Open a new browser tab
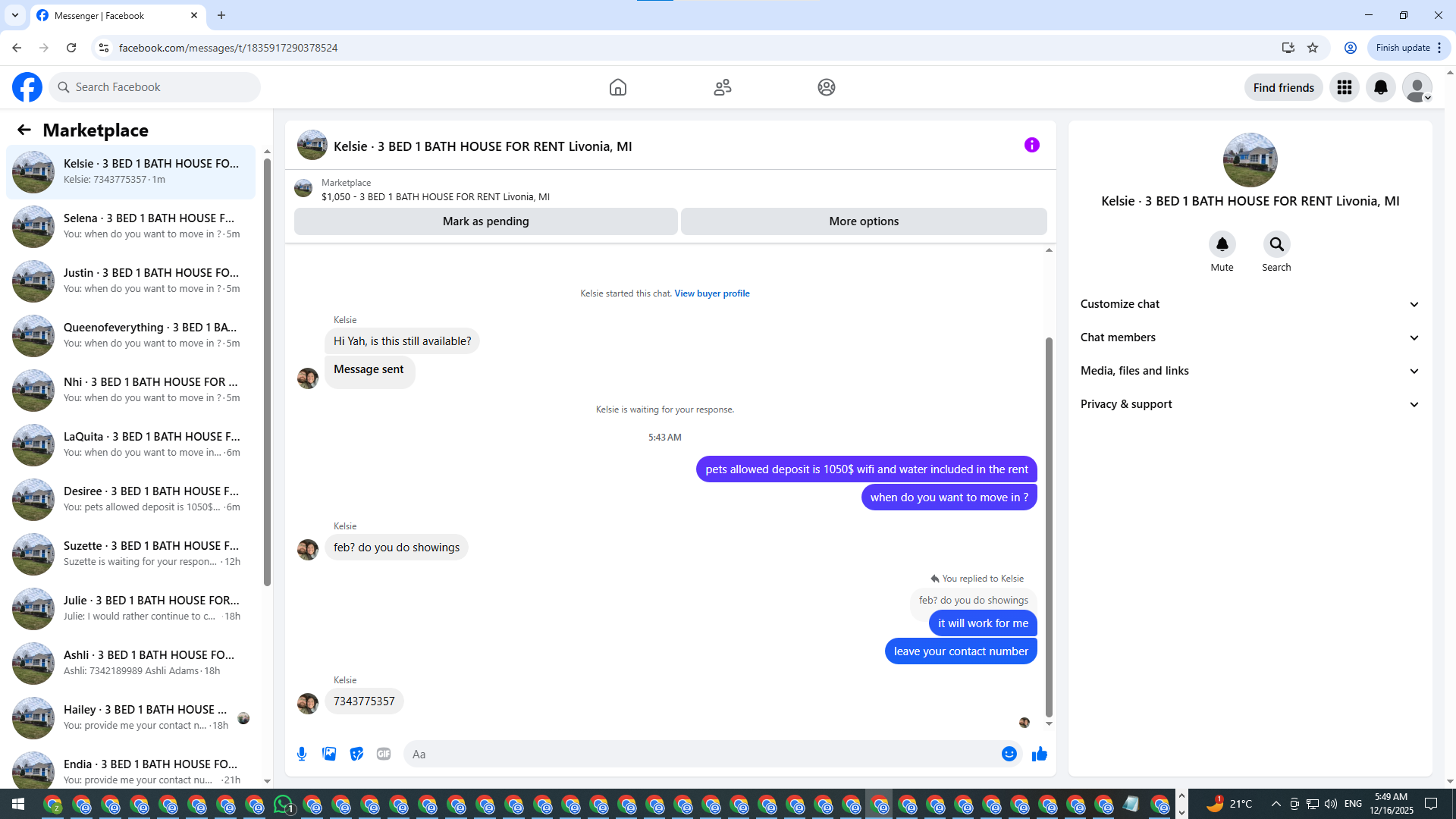1456x819 pixels. [x=221, y=15]
